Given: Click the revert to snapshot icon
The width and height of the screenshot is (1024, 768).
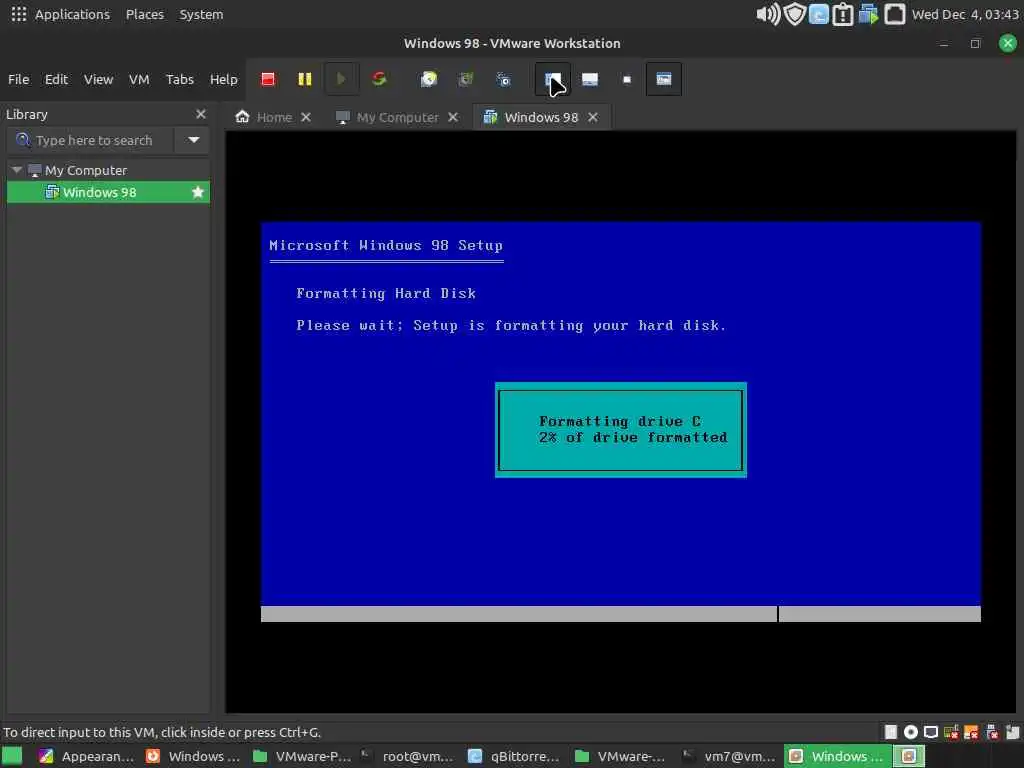Looking at the screenshot, I should [466, 79].
